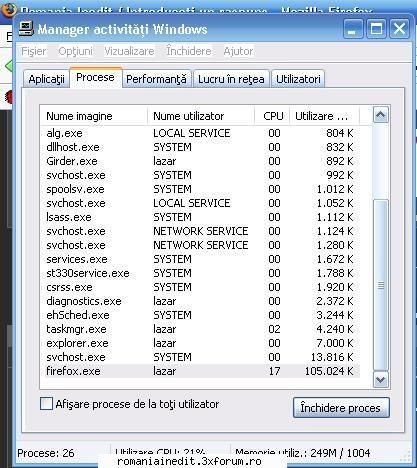Image resolution: width=417 pixels, height=468 pixels.
Task: Click the Procese: 26 status bar entry
Action: (46, 453)
